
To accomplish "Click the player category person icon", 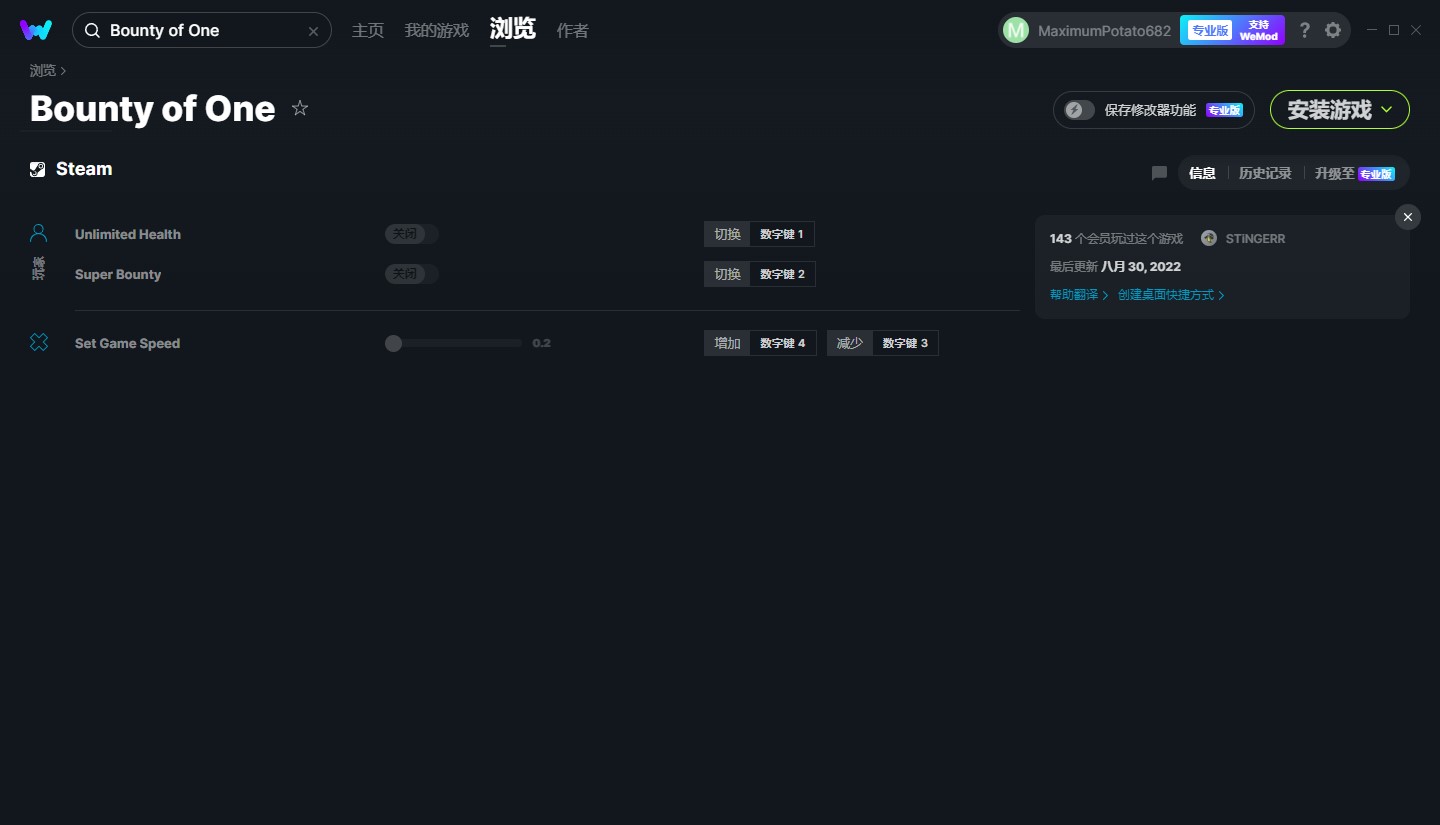I will coord(38,233).
